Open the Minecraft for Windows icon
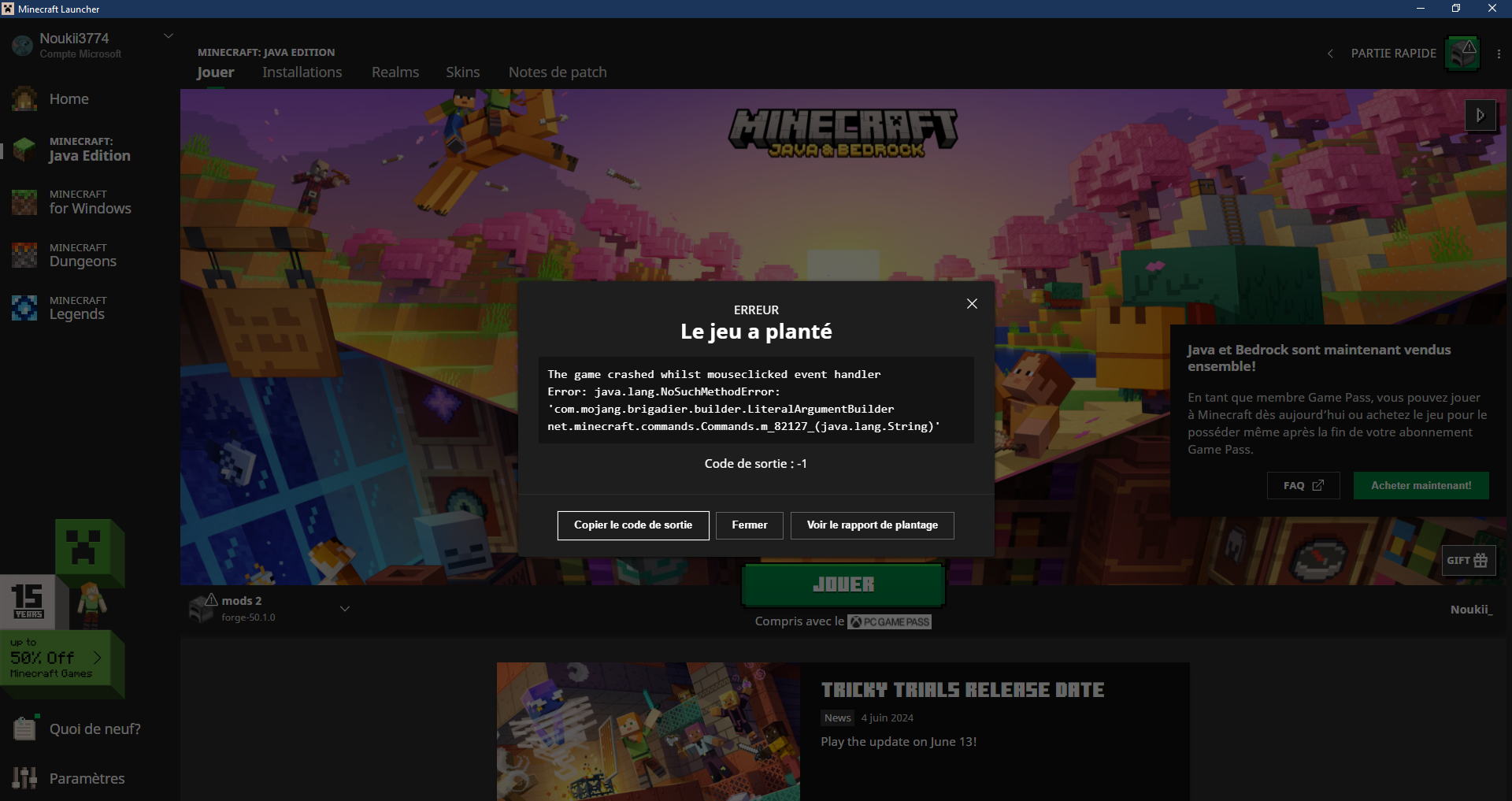The height and width of the screenshot is (801, 1512). [24, 202]
